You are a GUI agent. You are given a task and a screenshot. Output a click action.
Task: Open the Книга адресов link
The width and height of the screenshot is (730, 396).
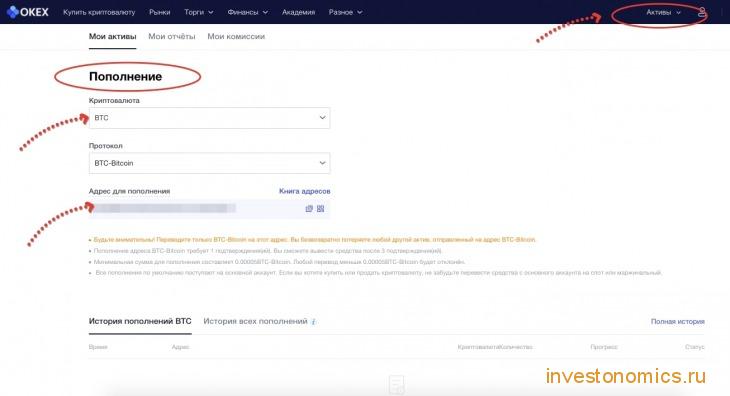pos(304,191)
